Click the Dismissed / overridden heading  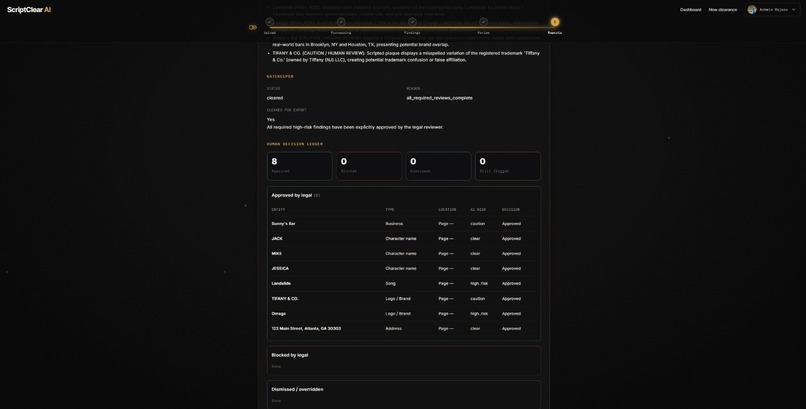point(297,389)
